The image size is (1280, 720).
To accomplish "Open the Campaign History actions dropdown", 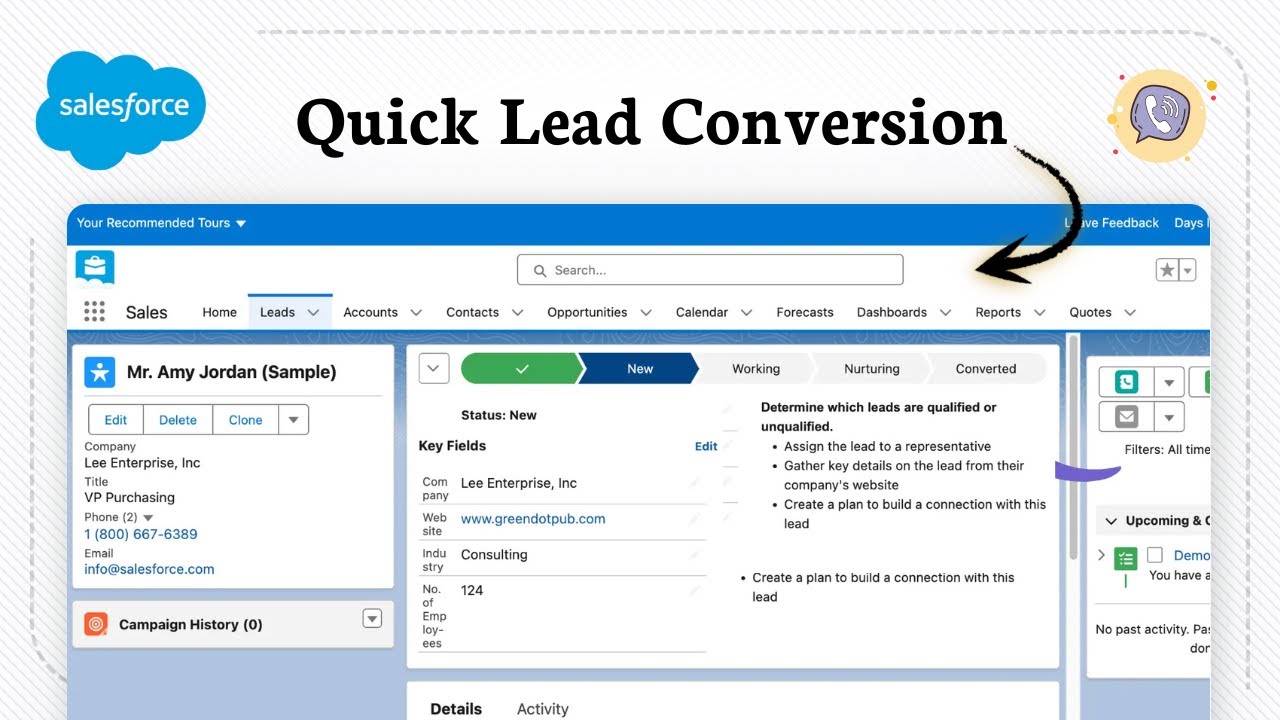I will pos(372,619).
